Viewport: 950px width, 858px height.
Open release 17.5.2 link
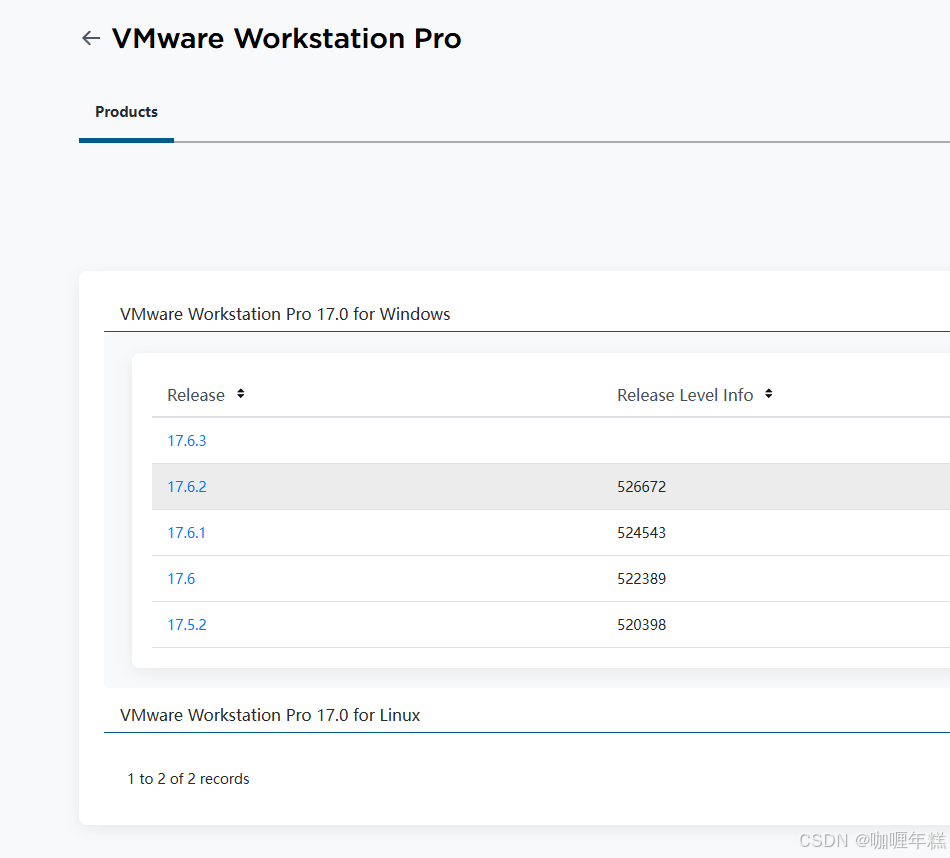coord(187,625)
